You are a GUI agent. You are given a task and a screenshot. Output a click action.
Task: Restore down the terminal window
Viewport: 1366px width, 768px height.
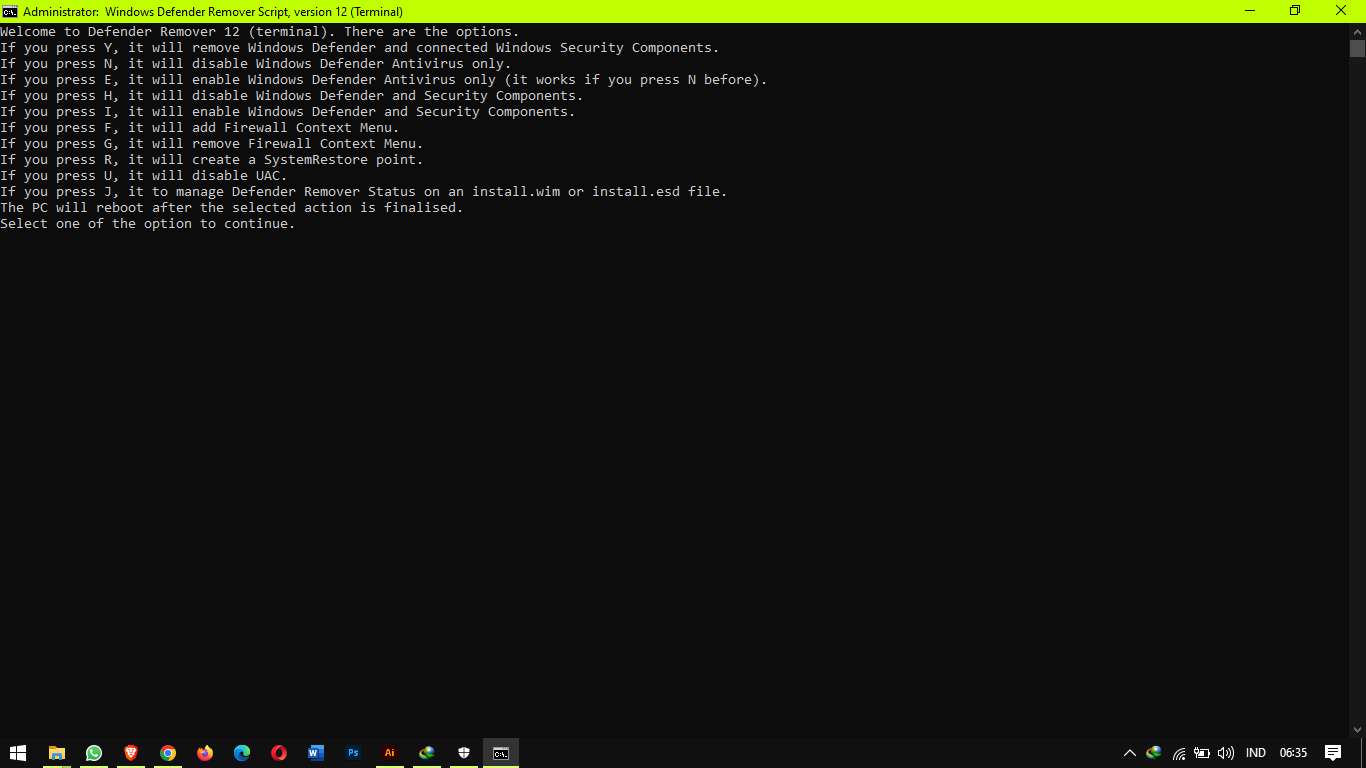coord(1296,11)
